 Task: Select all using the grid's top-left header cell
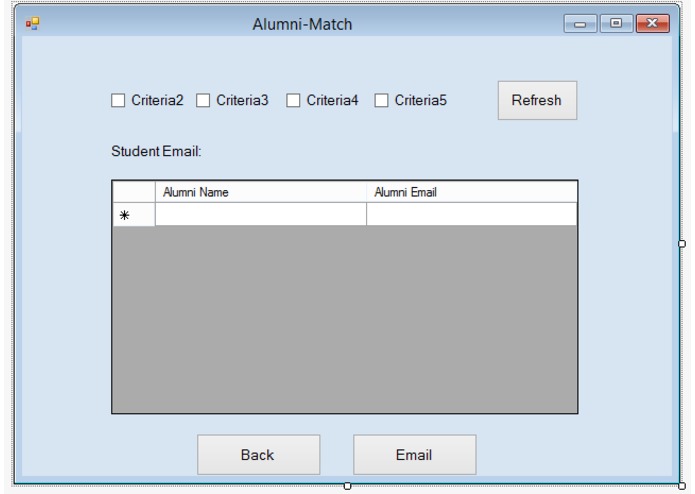point(134,192)
